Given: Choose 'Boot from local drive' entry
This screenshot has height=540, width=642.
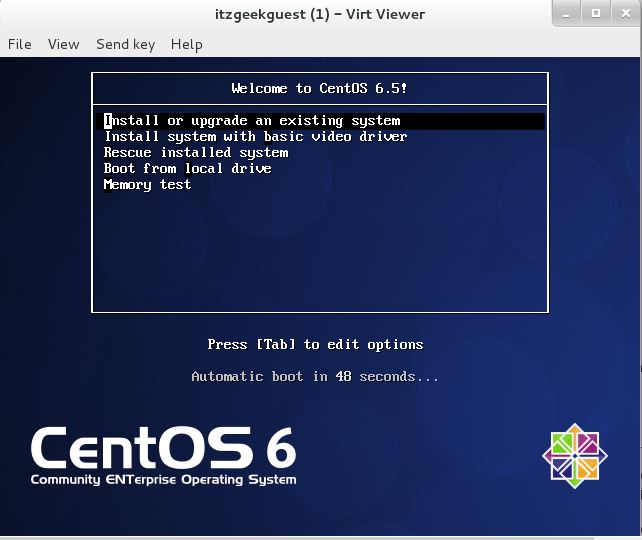Looking at the screenshot, I should pyautogui.click(x=188, y=169).
